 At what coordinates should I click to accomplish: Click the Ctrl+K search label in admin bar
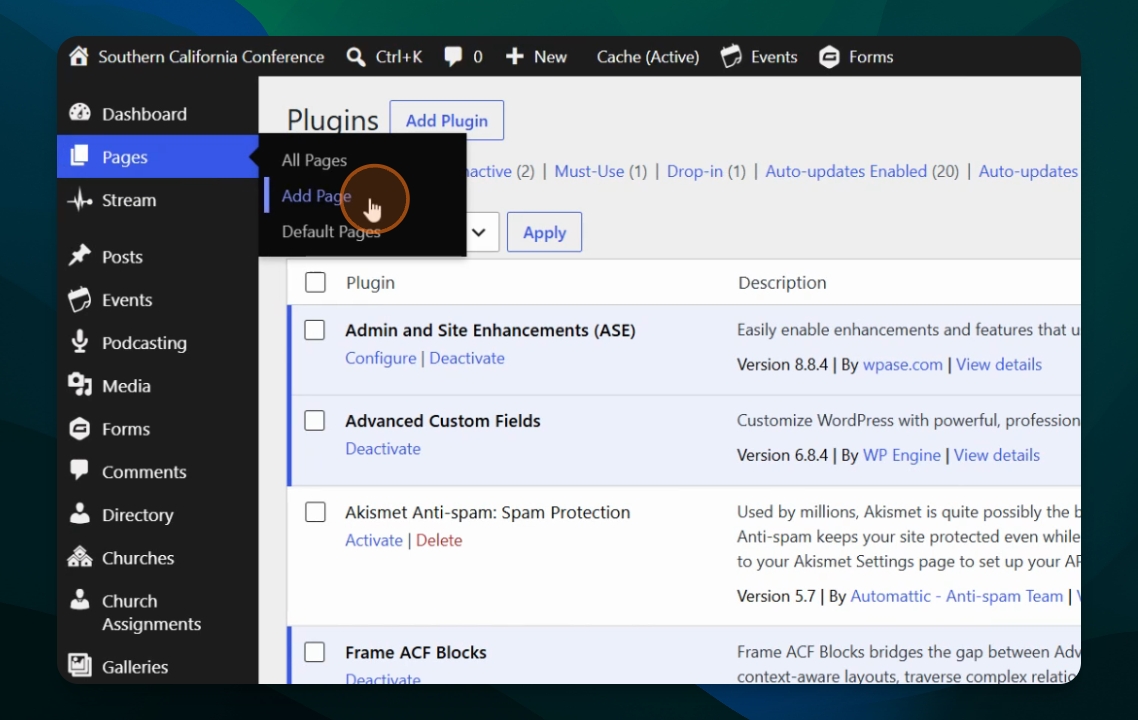tap(399, 57)
